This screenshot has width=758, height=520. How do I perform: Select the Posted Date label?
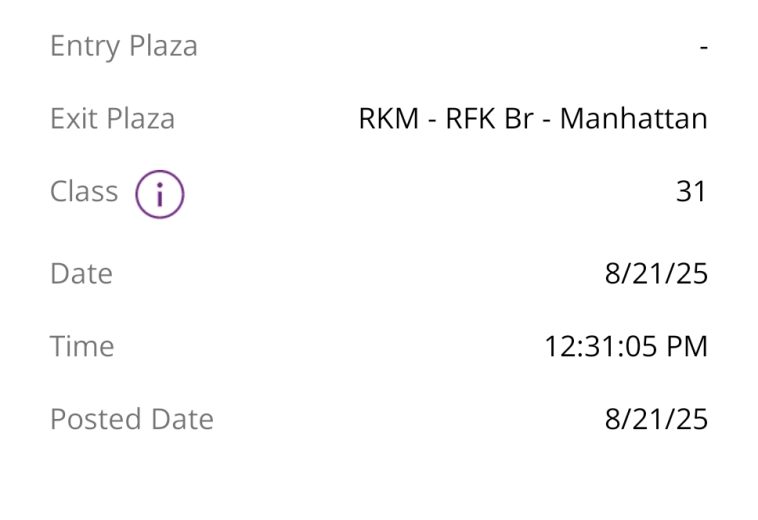[131, 418]
